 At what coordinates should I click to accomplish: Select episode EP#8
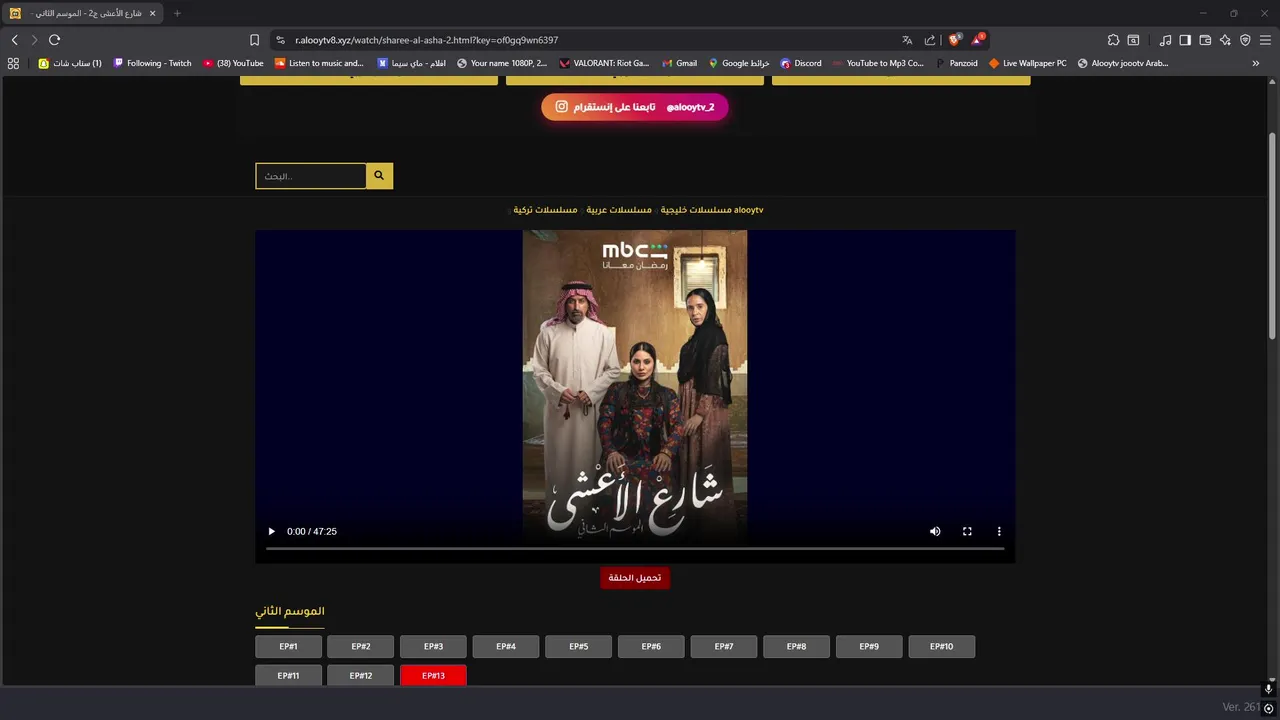coord(796,647)
